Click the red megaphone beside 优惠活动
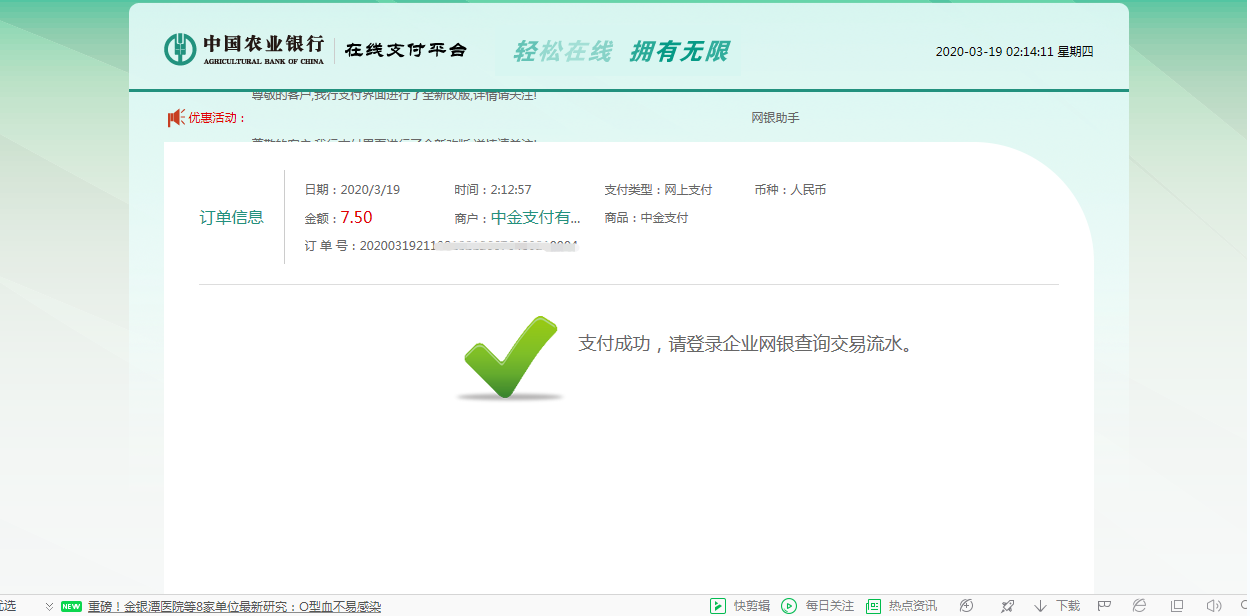 click(172, 117)
